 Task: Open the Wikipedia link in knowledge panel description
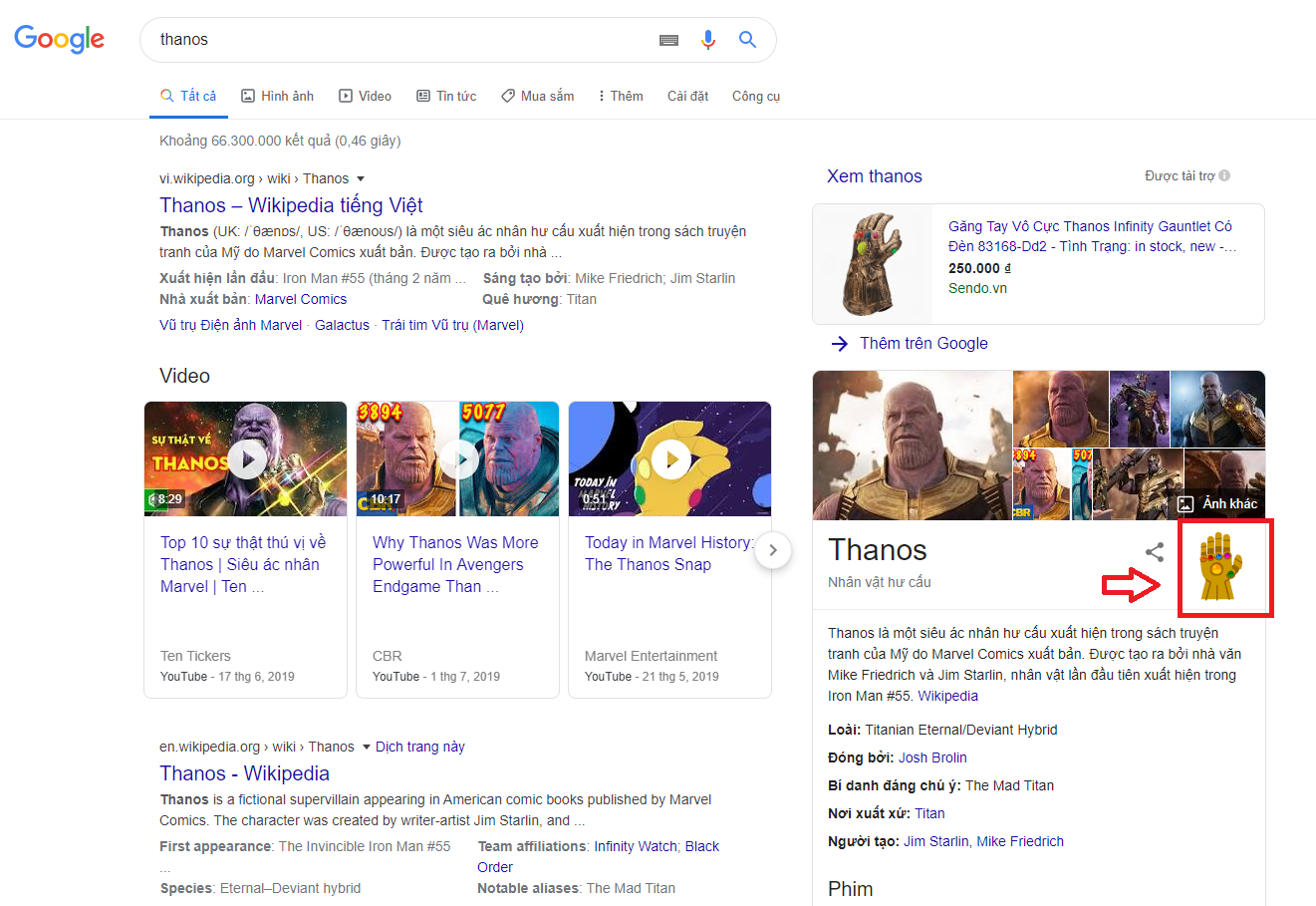[x=947, y=696]
